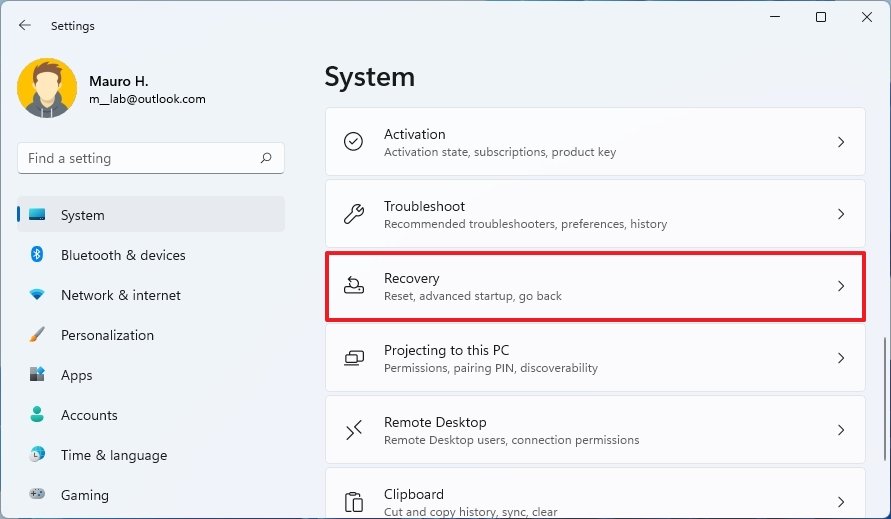Maximize the Settings window
Screen dimensions: 891x519
coord(821,17)
